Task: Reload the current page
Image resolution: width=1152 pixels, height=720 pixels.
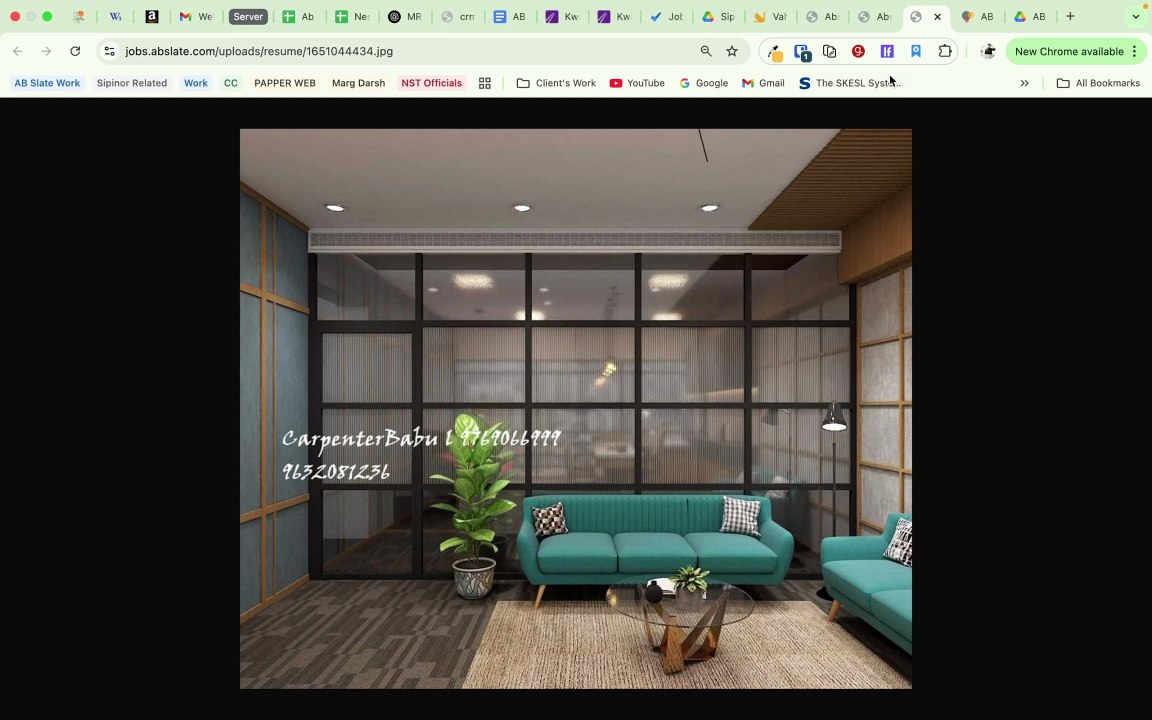Action: pyautogui.click(x=75, y=51)
